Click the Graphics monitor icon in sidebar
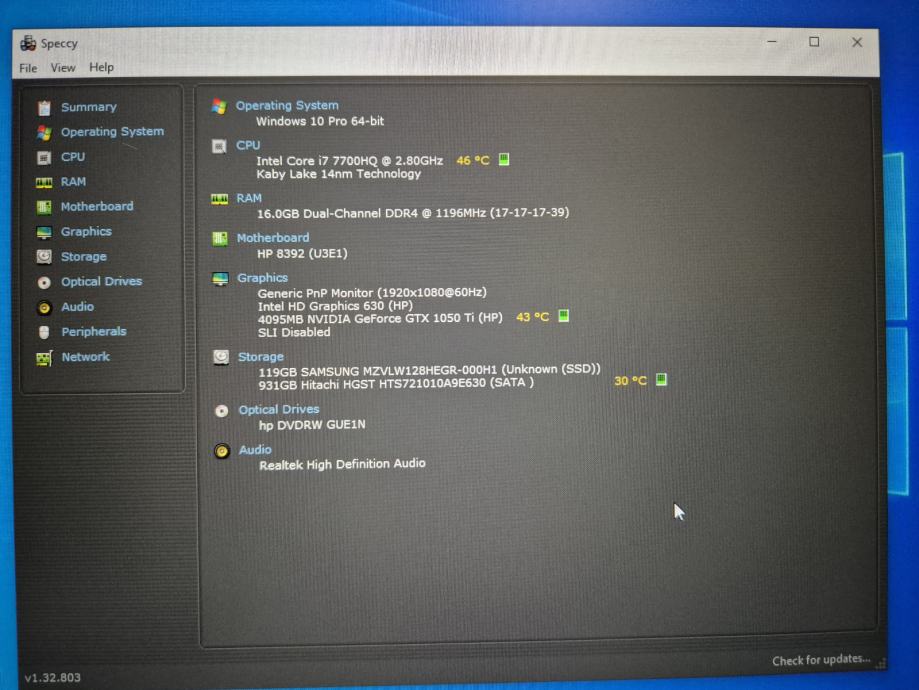Screen dimensions: 919x690 45,233
